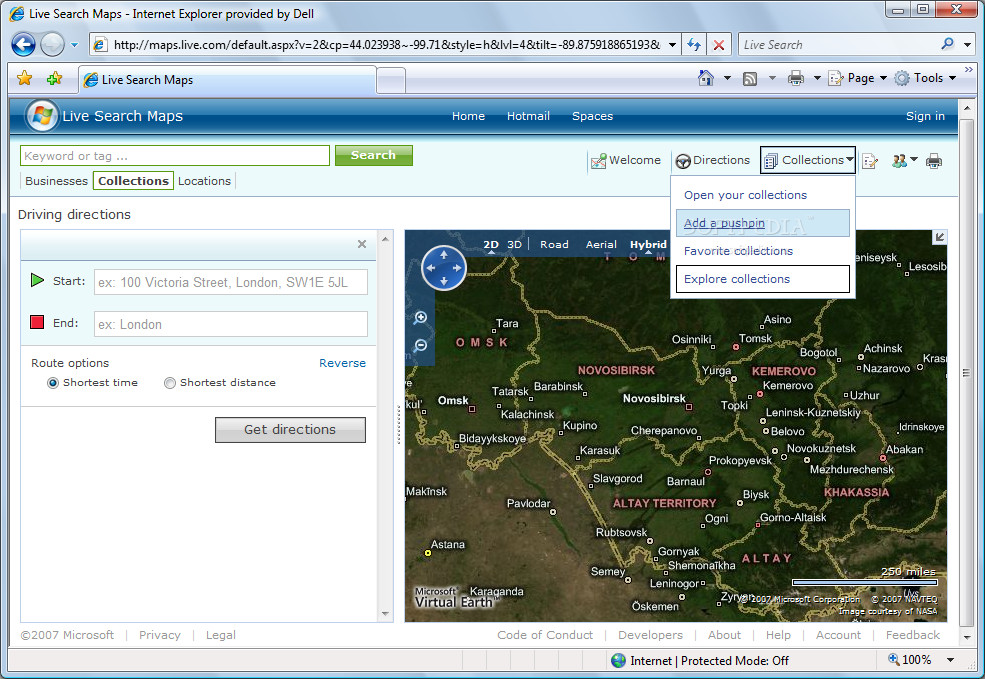This screenshot has height=679, width=985.
Task: Click the Start address input field
Action: tap(231, 282)
